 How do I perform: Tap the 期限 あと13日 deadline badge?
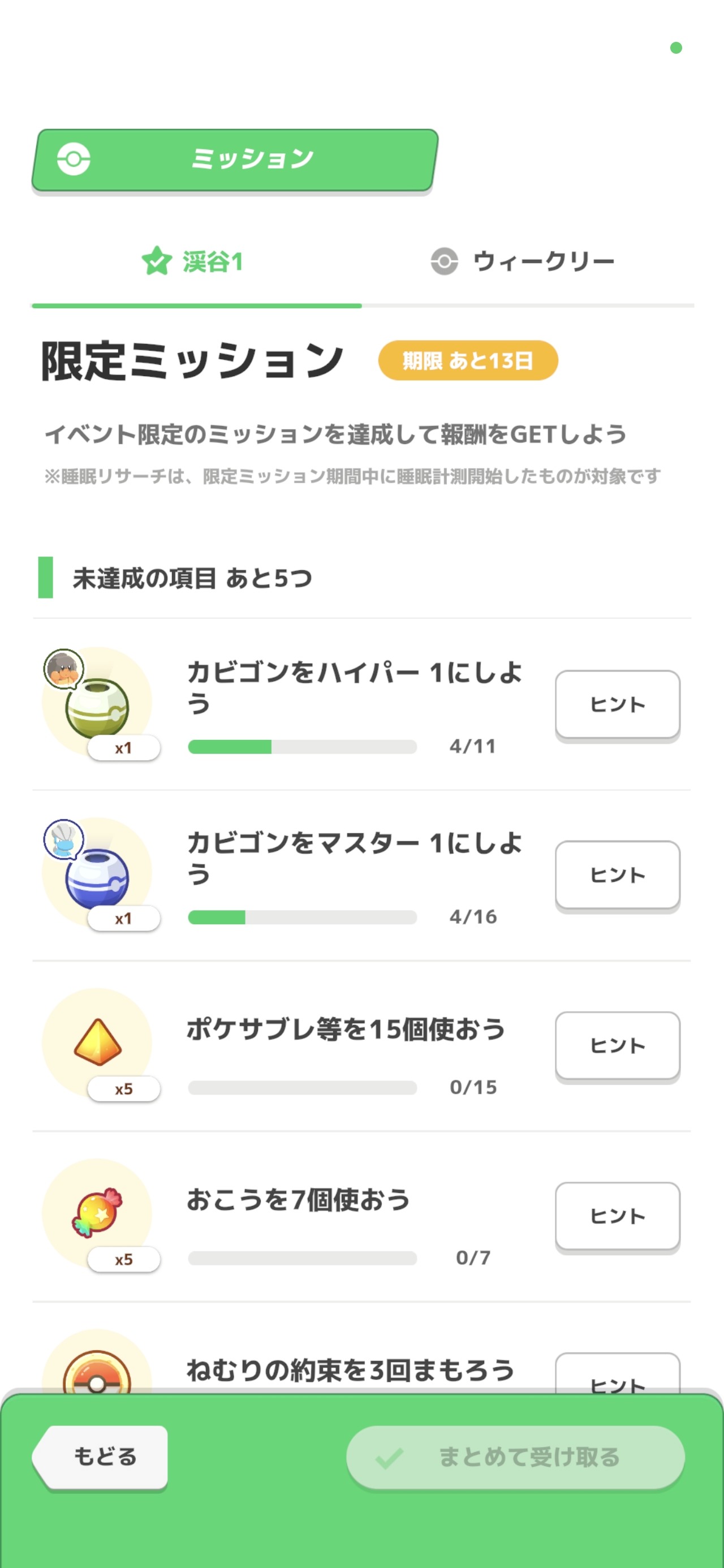(x=468, y=360)
